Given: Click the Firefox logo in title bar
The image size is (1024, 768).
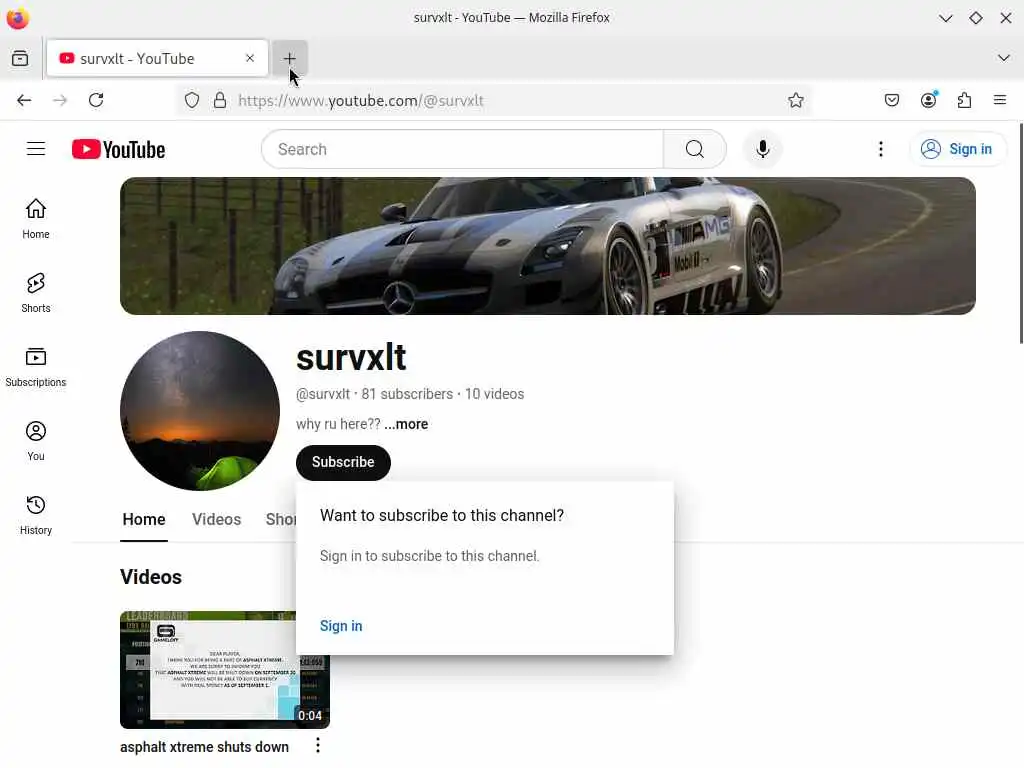Looking at the screenshot, I should 18,18.
